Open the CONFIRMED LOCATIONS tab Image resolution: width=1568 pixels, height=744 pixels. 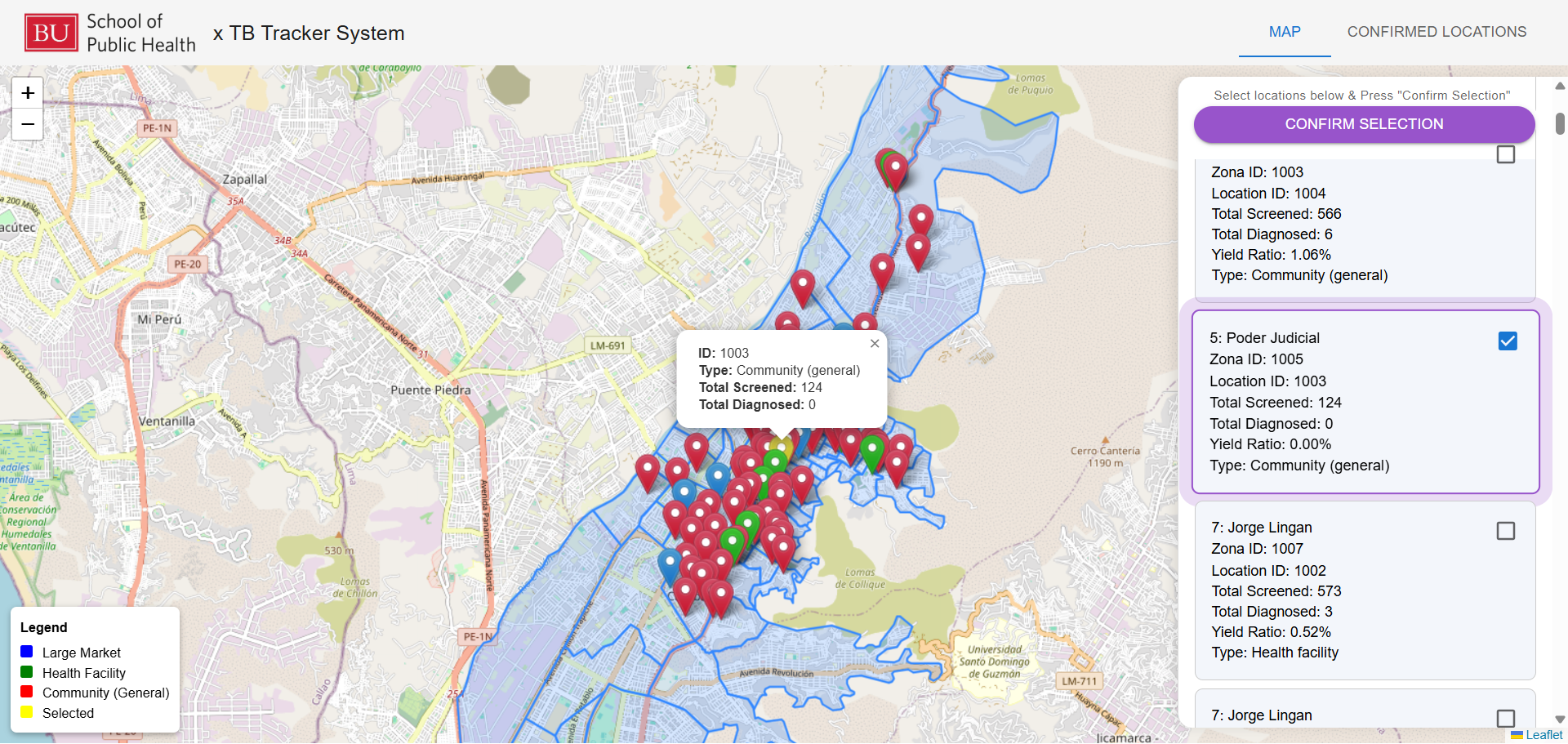[x=1437, y=33]
